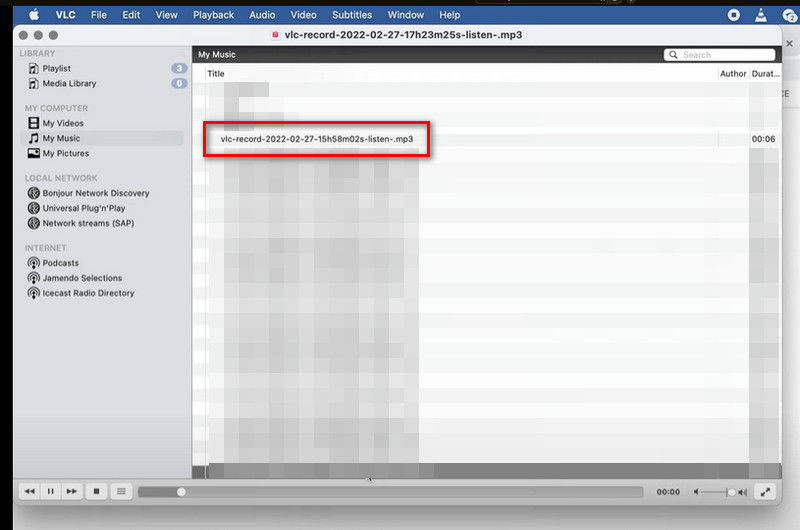Open the VLC application menu
The width and height of the screenshot is (800, 530).
pyautogui.click(x=65, y=15)
